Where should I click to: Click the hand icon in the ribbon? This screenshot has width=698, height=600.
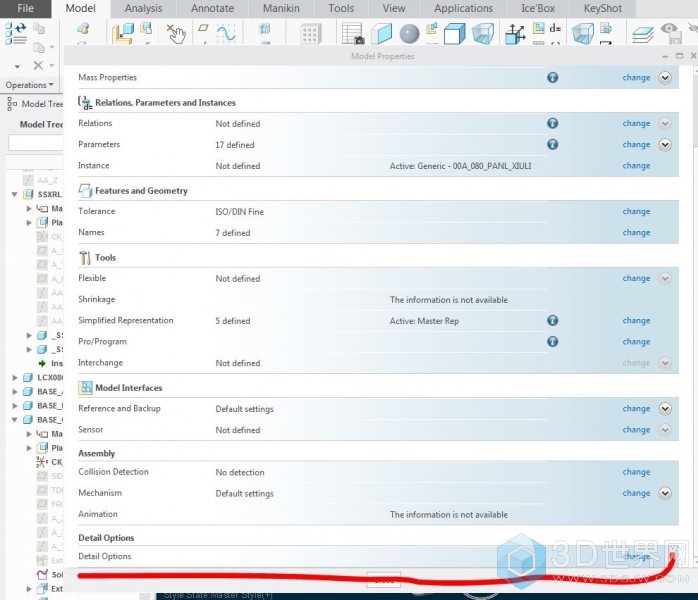click(x=177, y=35)
